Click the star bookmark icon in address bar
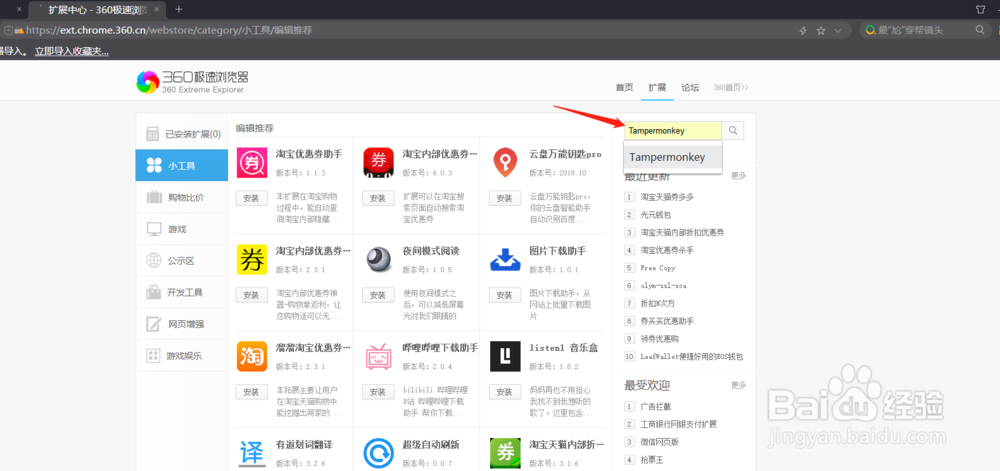Screen dimensions: 1000x471 [x=821, y=30]
